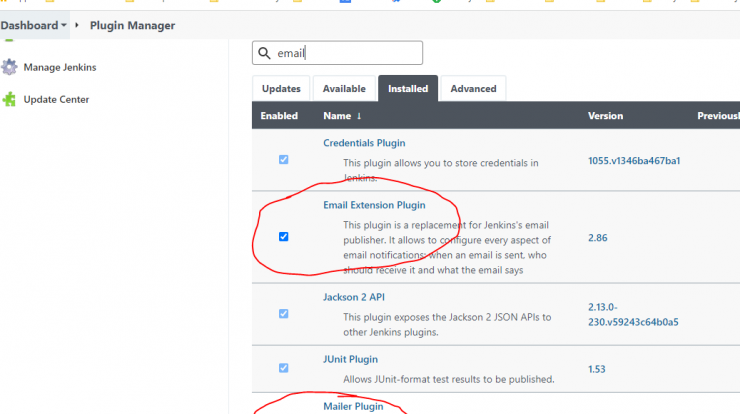The height and width of the screenshot is (414, 740).
Task: Click version 2.13.0-230.v59243c64b0a5 link
Action: point(633,314)
